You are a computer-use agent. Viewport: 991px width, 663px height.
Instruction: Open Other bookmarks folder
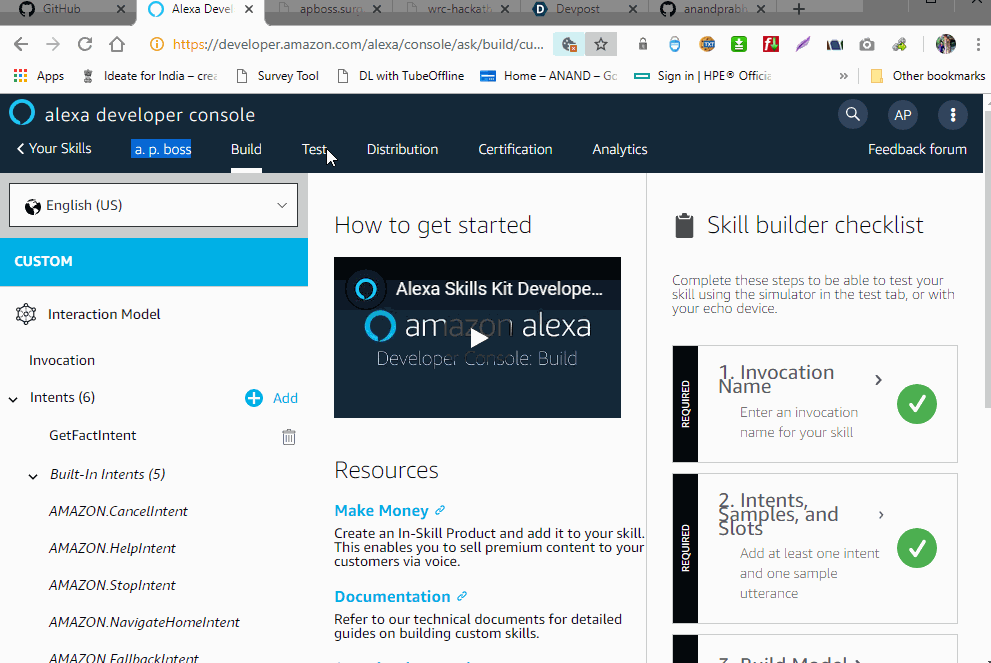point(928,76)
